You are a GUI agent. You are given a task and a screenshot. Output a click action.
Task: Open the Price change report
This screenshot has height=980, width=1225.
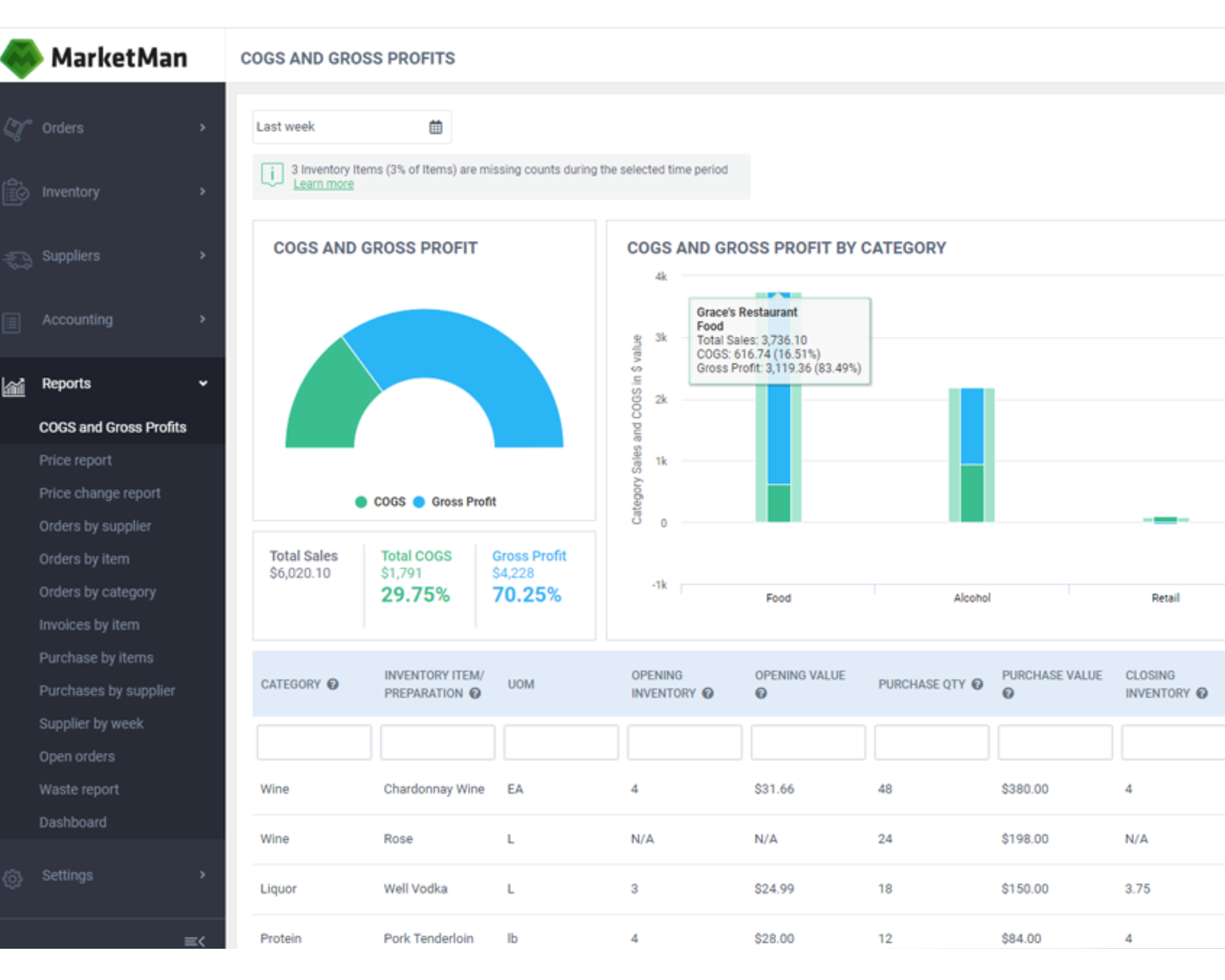click(100, 493)
